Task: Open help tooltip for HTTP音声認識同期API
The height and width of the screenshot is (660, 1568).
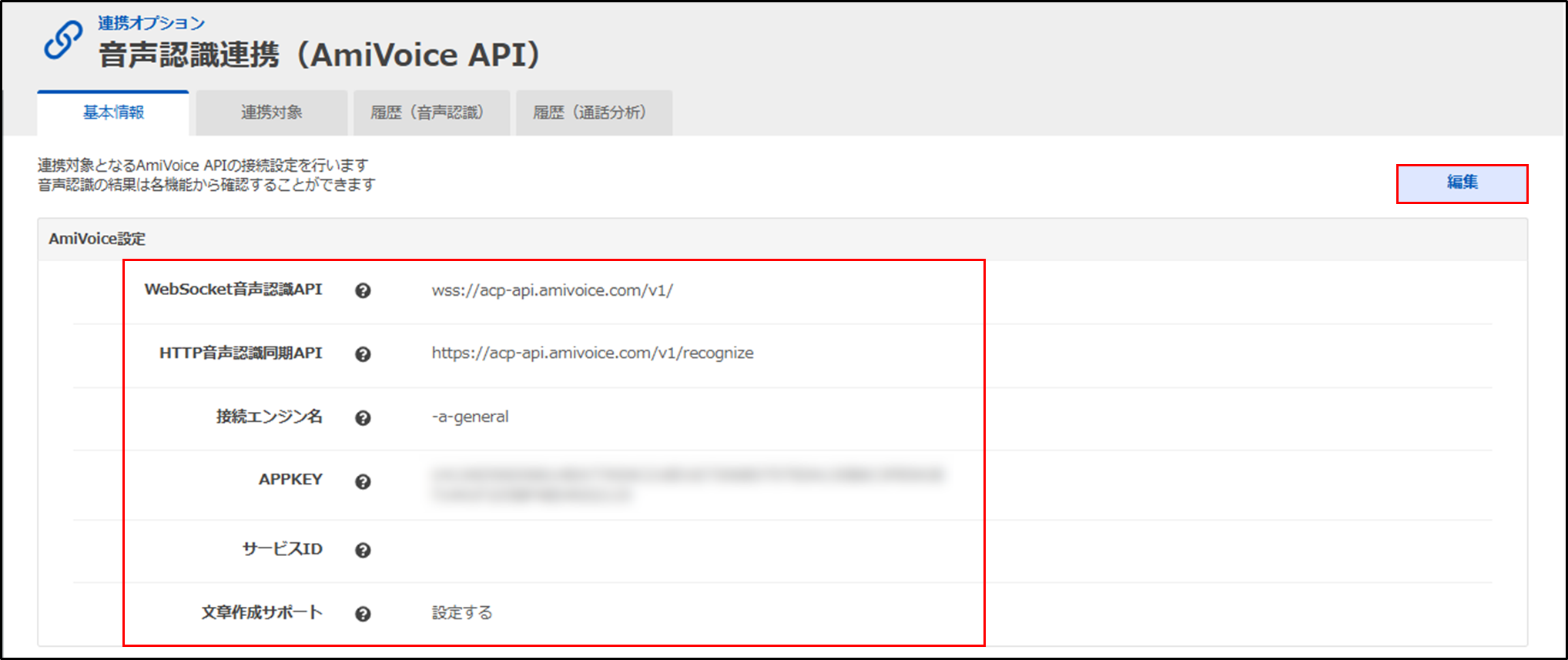Action: point(363,354)
